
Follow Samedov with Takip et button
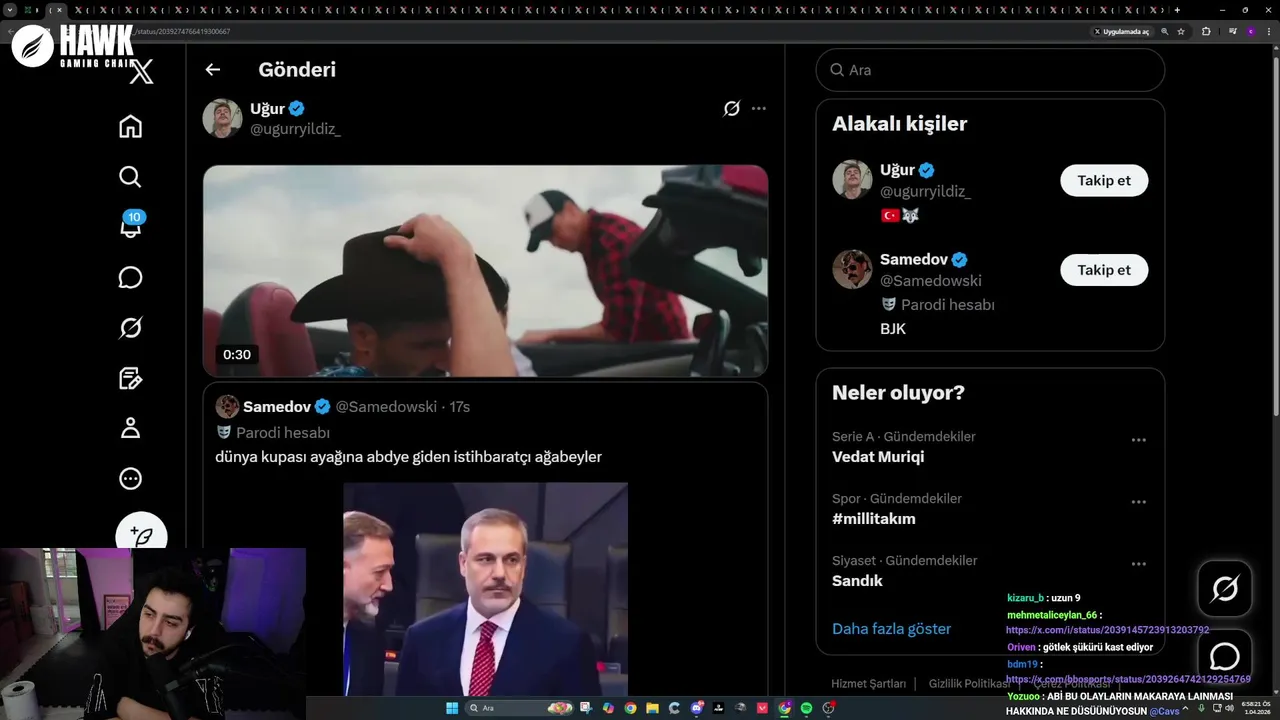tap(1104, 270)
